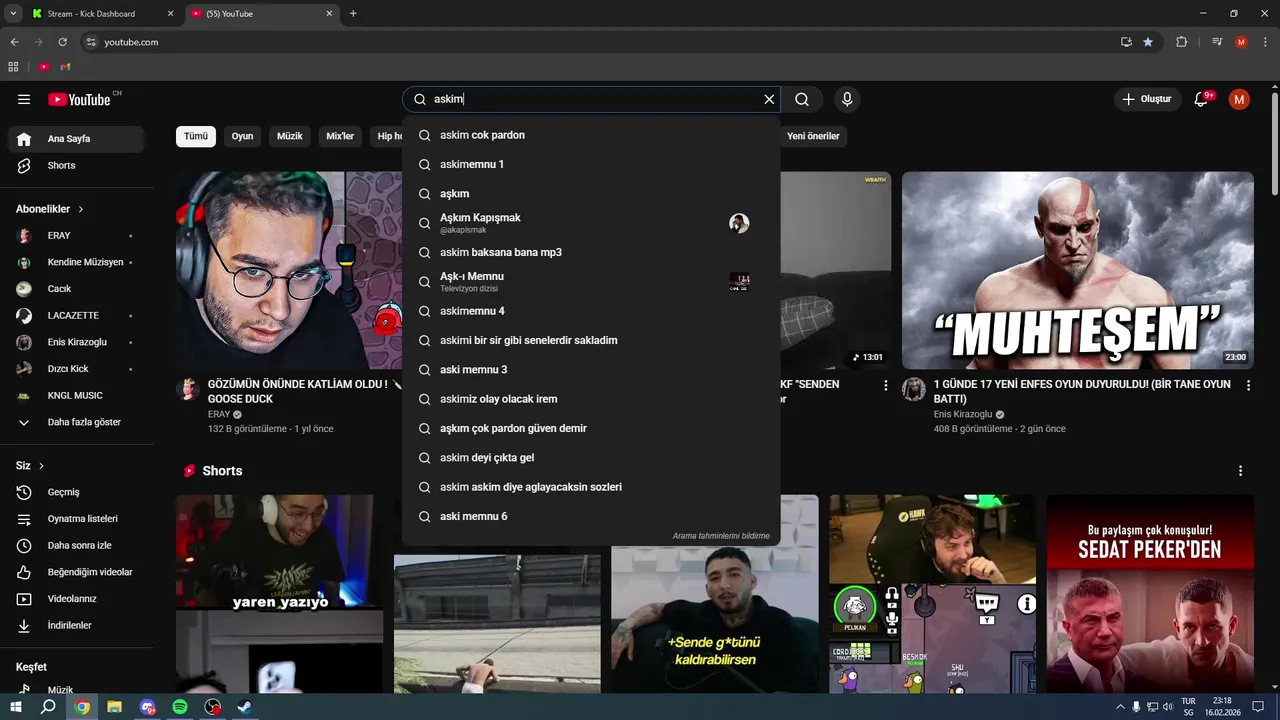Image resolution: width=1280 pixels, height=720 pixels.
Task: Choose the Aşk-ı Memnu TV series suggestion
Action: pos(591,282)
